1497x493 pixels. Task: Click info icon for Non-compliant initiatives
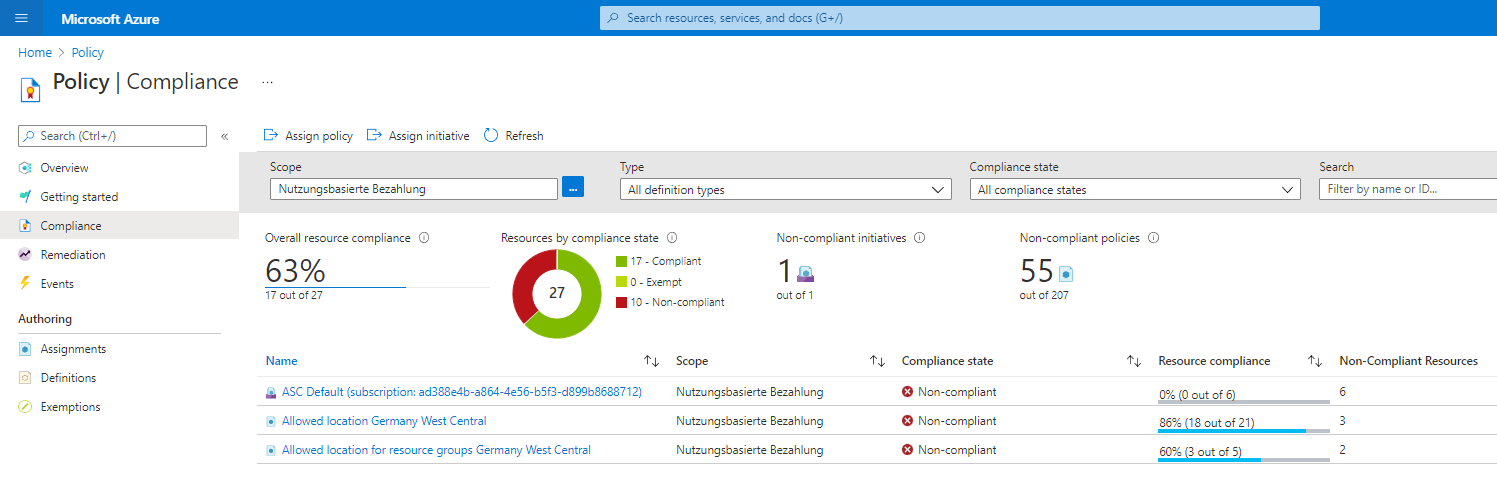point(919,238)
